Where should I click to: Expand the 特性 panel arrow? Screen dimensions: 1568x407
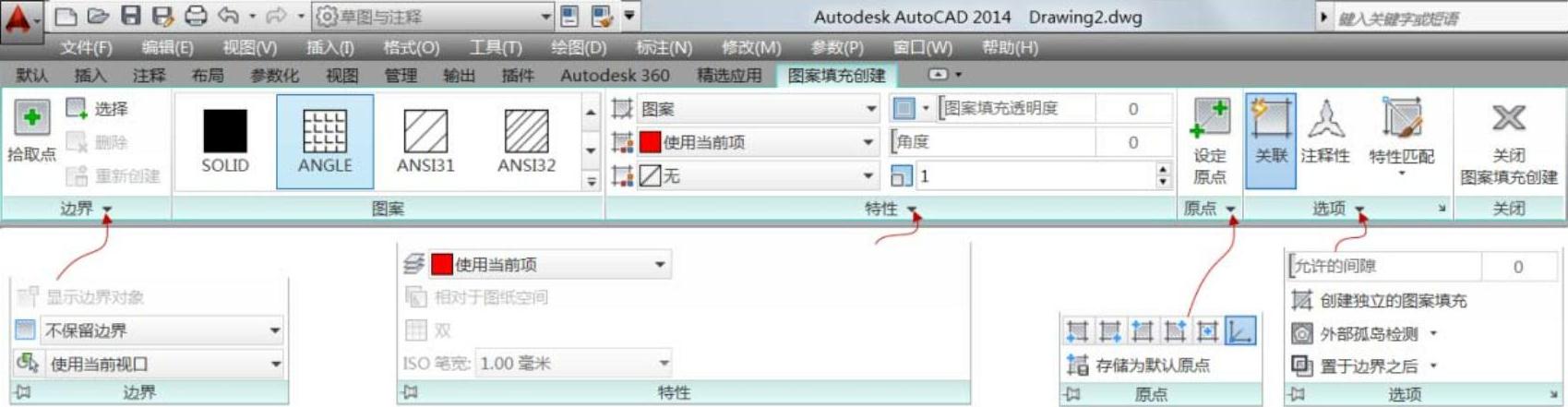tap(912, 210)
